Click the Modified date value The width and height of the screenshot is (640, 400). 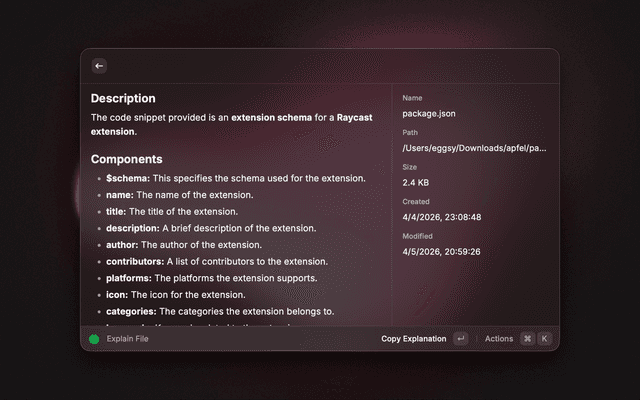(441, 252)
